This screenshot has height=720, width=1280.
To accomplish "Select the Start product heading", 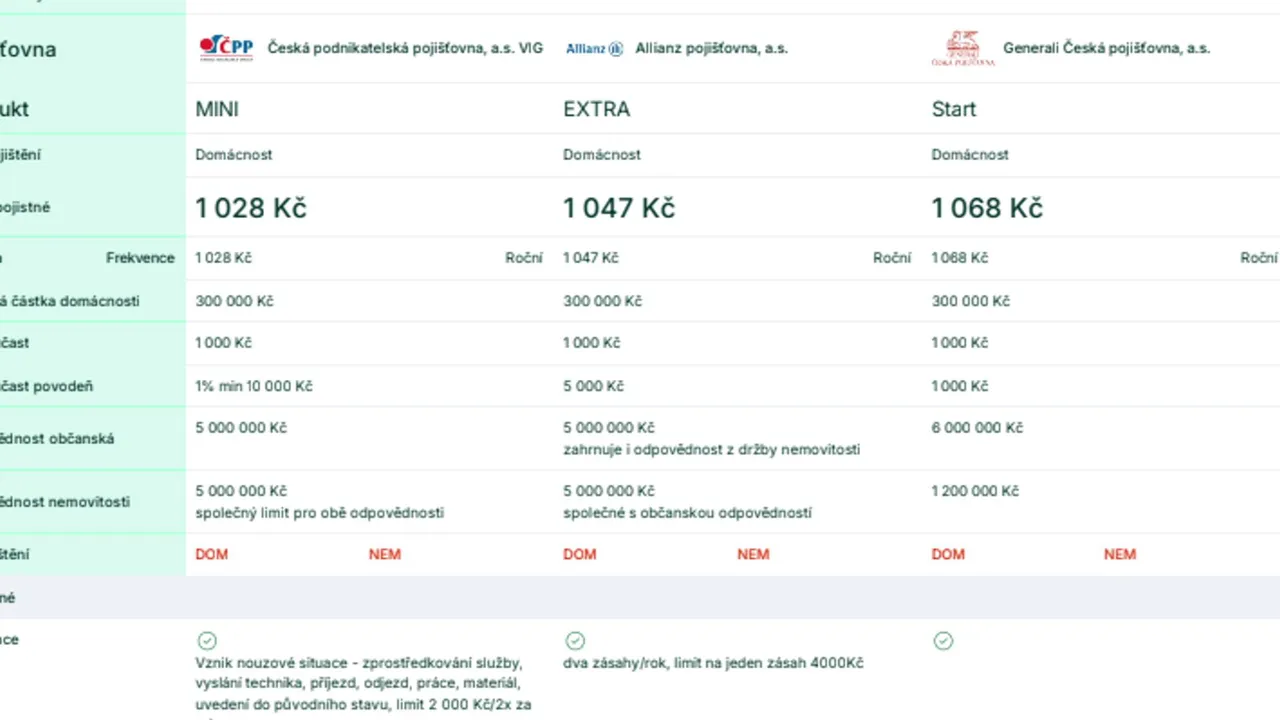I will tap(954, 109).
